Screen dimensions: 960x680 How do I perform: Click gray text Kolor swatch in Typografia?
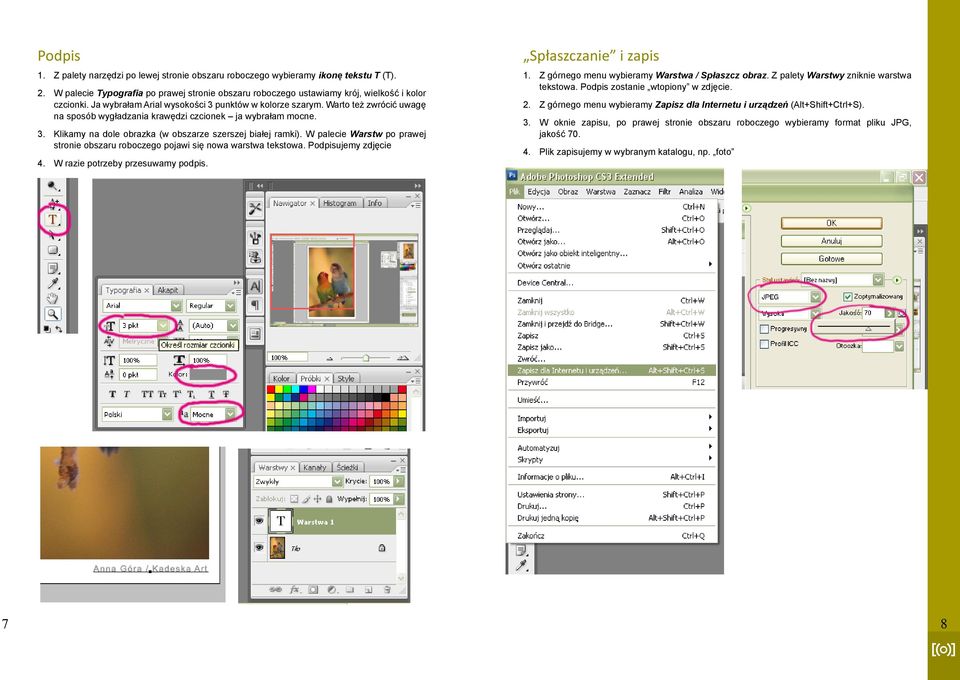click(208, 374)
